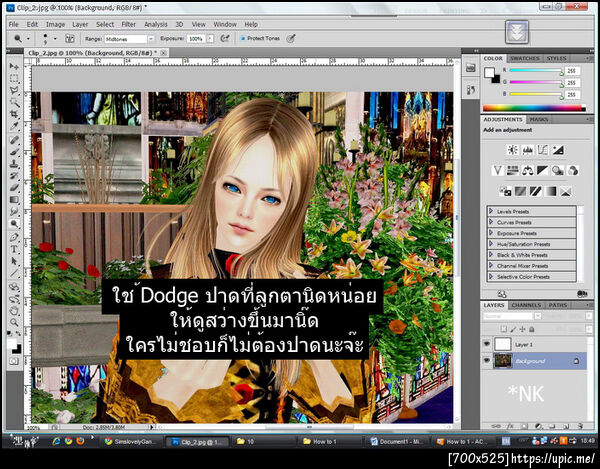Add a Curves adjustment
This screenshot has width=600, height=469.
[543, 150]
